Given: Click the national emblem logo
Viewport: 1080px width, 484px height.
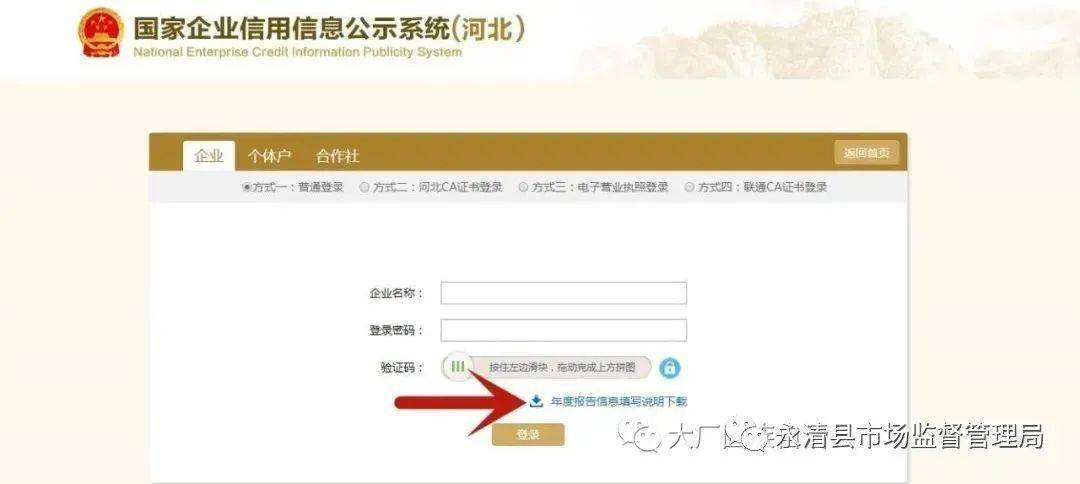Looking at the screenshot, I should pyautogui.click(x=101, y=33).
